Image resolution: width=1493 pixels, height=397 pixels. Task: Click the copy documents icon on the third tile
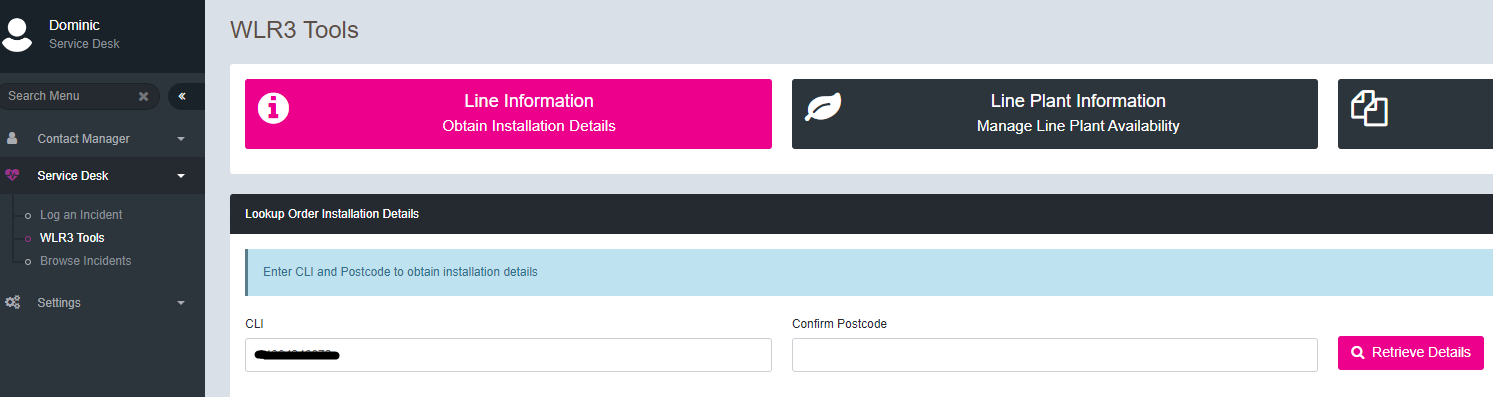point(1370,108)
